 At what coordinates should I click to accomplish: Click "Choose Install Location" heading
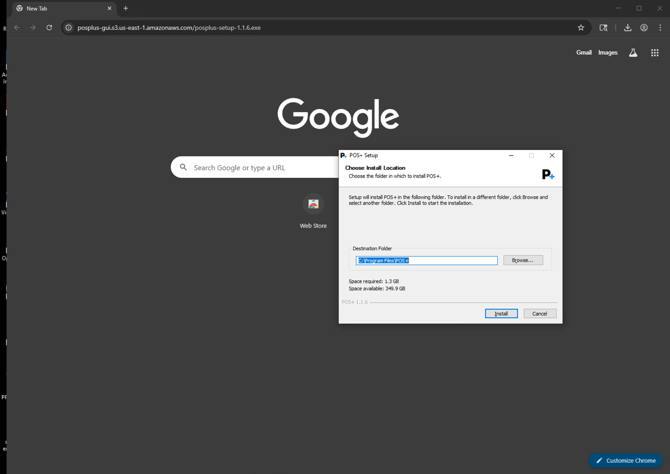[x=375, y=168]
